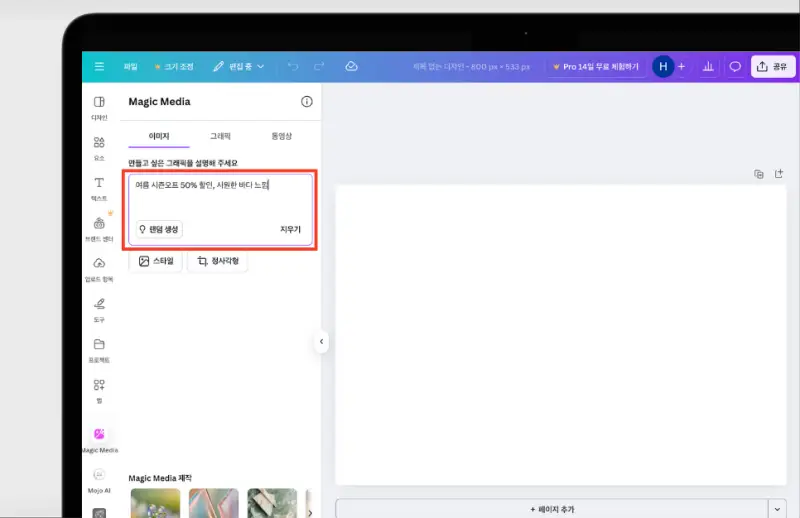The width and height of the screenshot is (800, 518).
Task: Open the 업로드 항목 sidebar panel
Action: coord(99,269)
